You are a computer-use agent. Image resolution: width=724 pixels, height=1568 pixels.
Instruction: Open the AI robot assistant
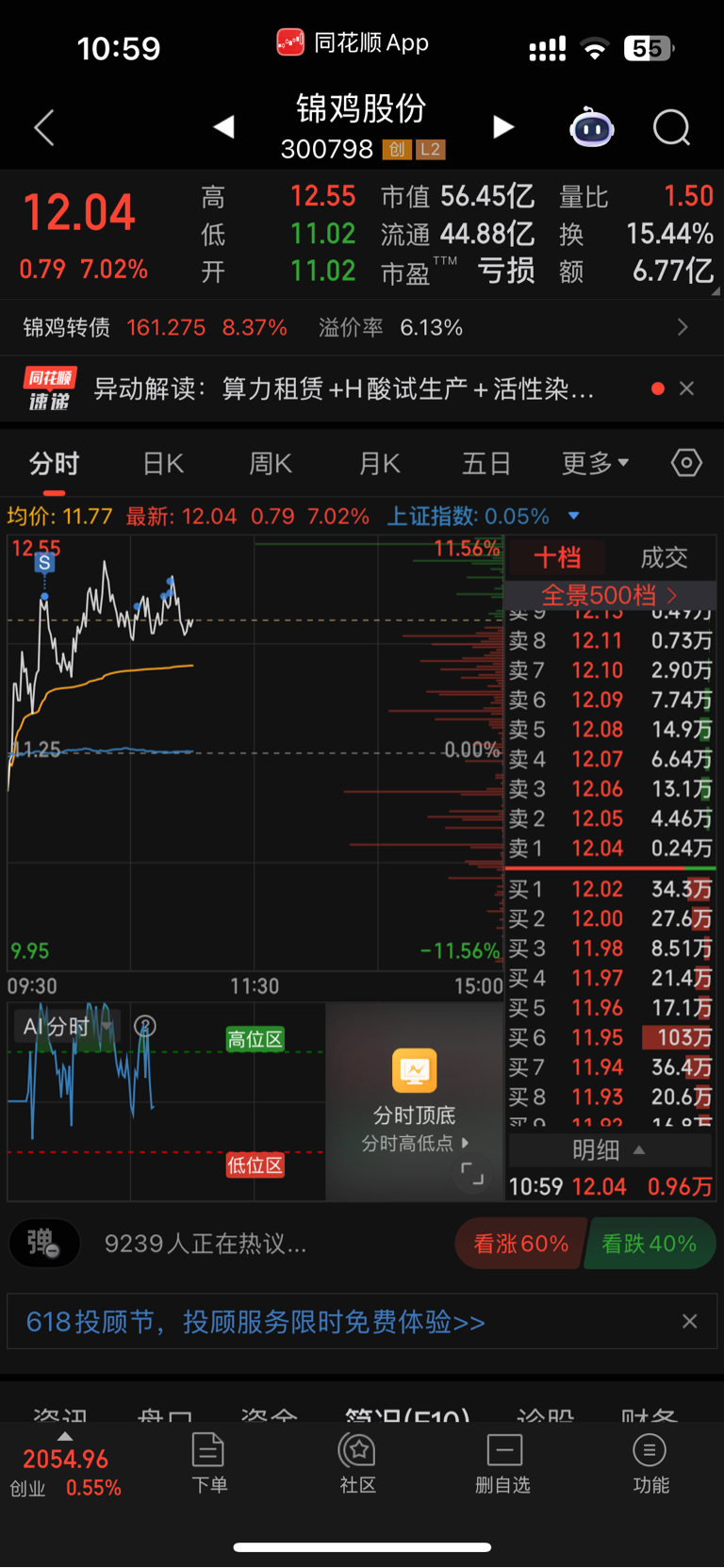[592, 127]
